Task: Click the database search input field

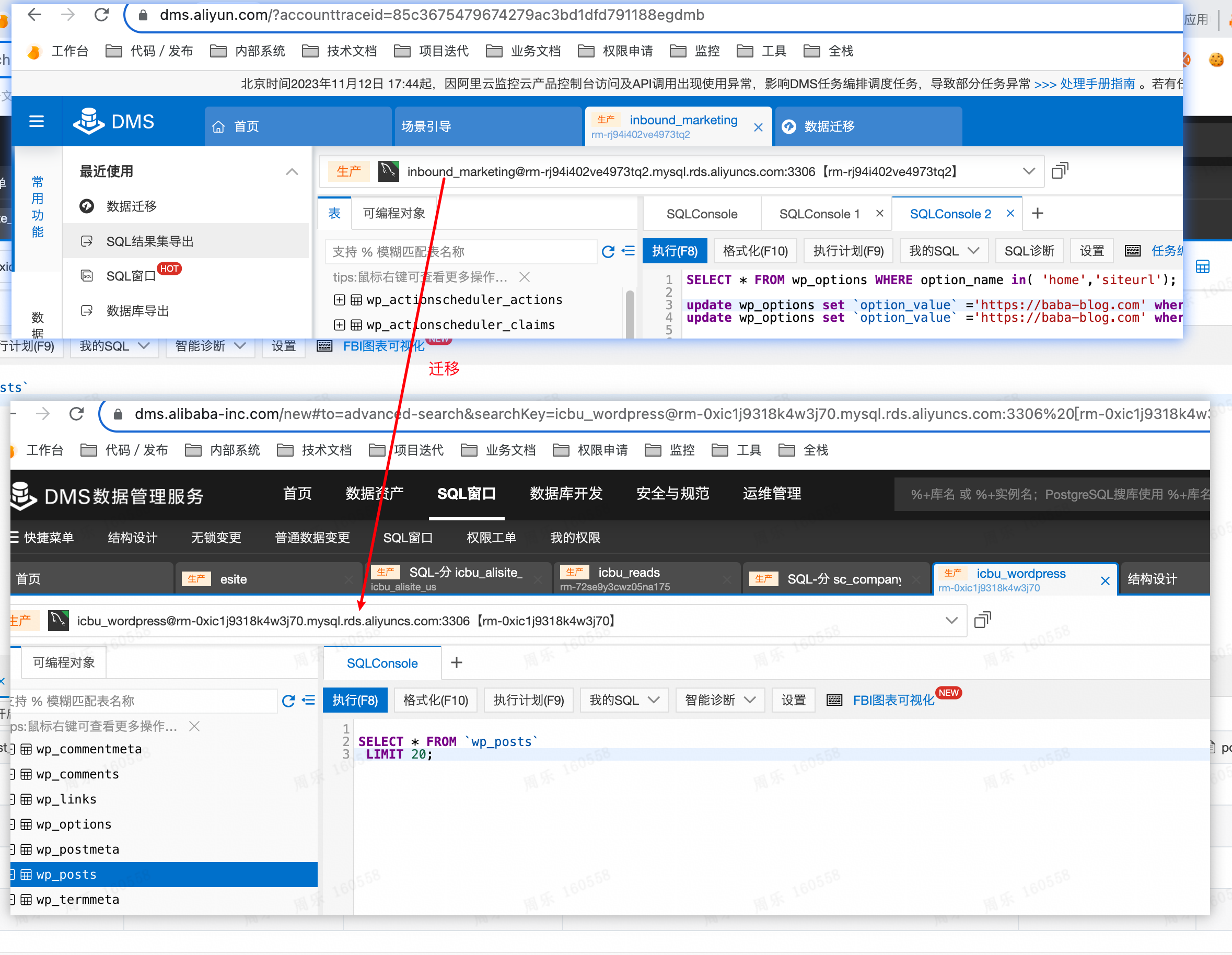Action: click(1053, 495)
